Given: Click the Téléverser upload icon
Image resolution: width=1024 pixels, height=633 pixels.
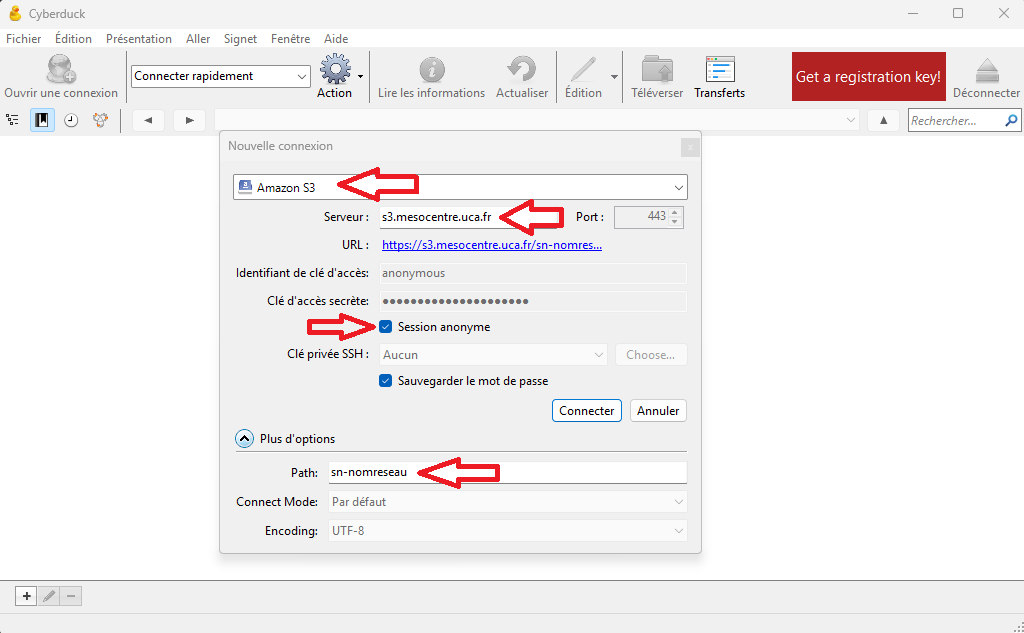Looking at the screenshot, I should pyautogui.click(x=657, y=69).
